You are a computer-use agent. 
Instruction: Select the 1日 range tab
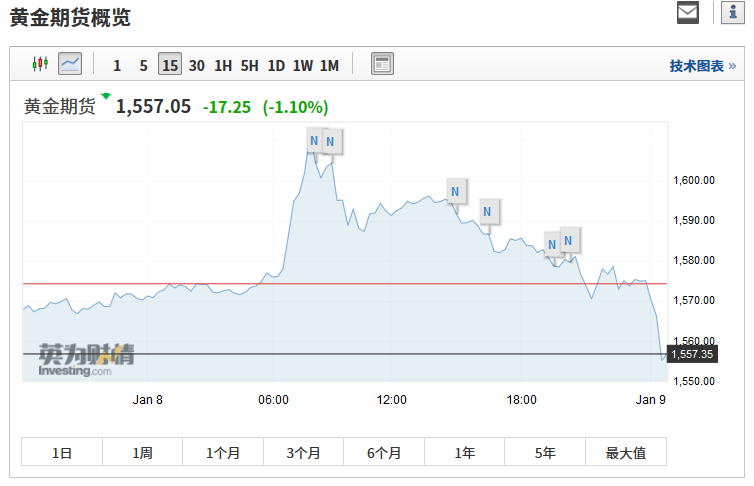click(62, 453)
